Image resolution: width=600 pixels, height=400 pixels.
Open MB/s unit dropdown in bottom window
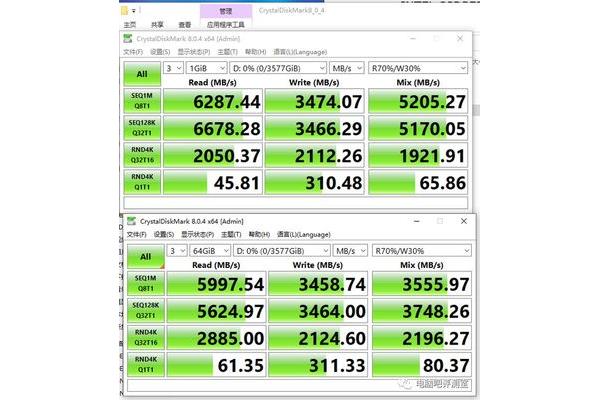point(351,251)
